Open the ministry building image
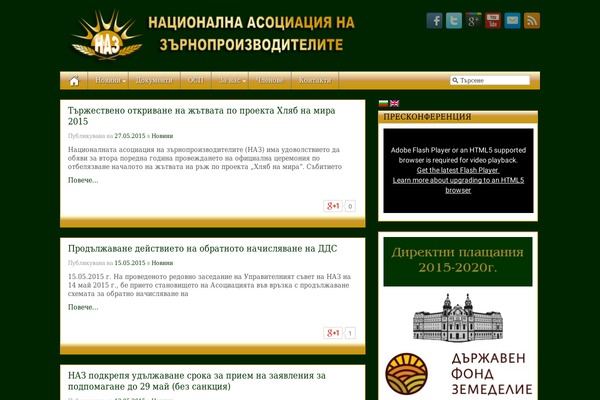This screenshot has width=600, height=400. [458, 318]
